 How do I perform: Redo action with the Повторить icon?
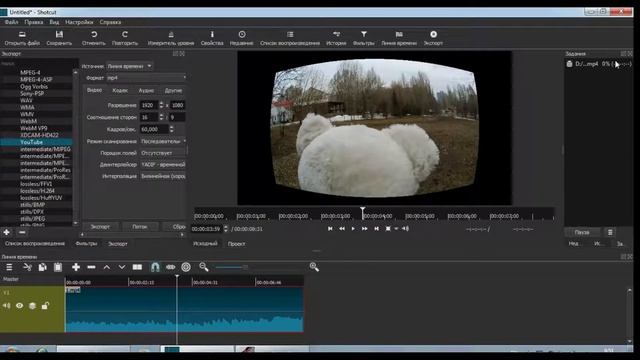(x=125, y=38)
